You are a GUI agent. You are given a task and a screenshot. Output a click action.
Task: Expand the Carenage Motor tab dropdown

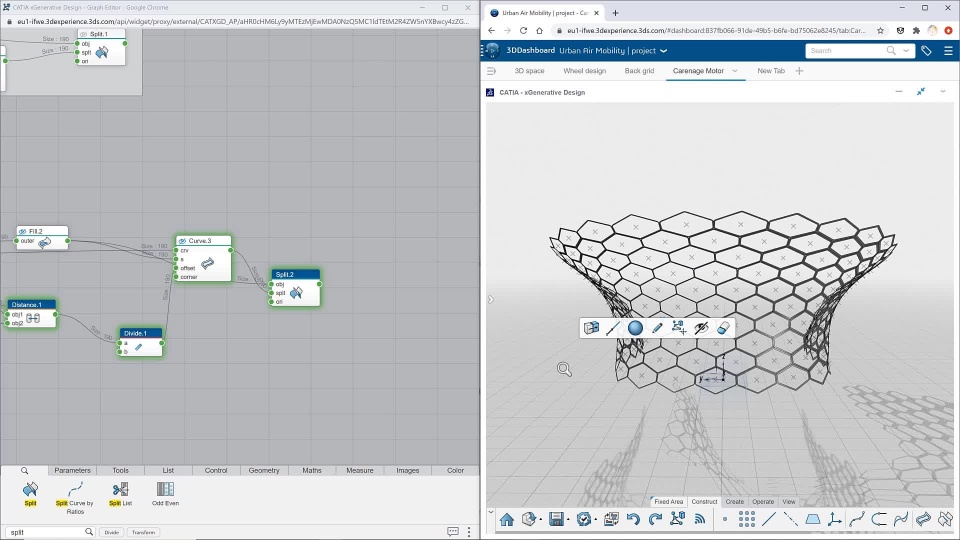[x=735, y=71]
